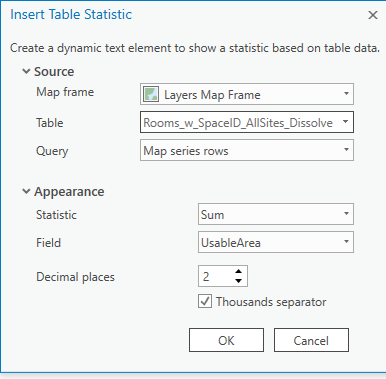Open the Table dropdown list
The width and height of the screenshot is (386, 379).
(x=247, y=122)
